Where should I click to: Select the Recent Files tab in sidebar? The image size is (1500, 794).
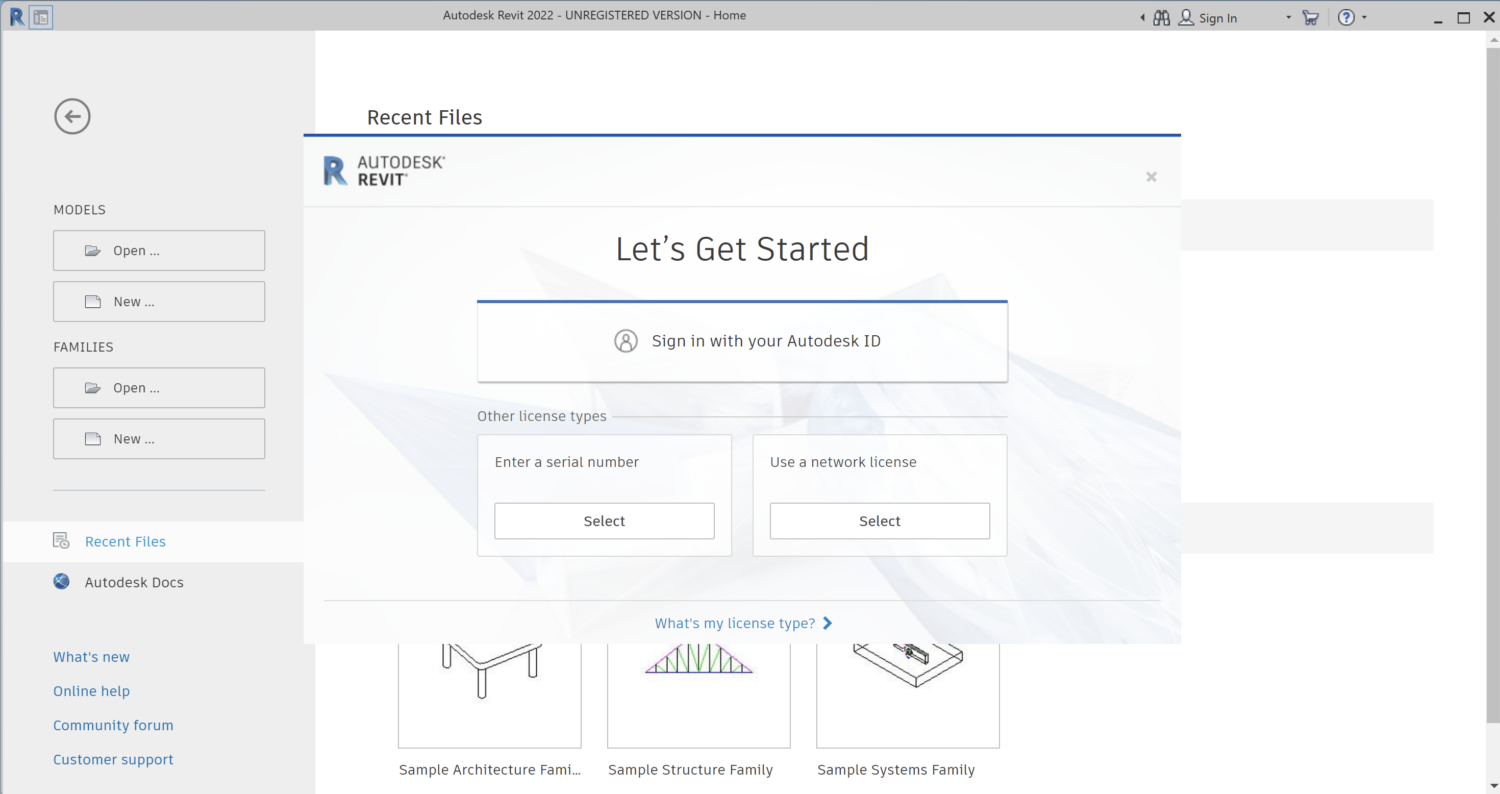[125, 541]
